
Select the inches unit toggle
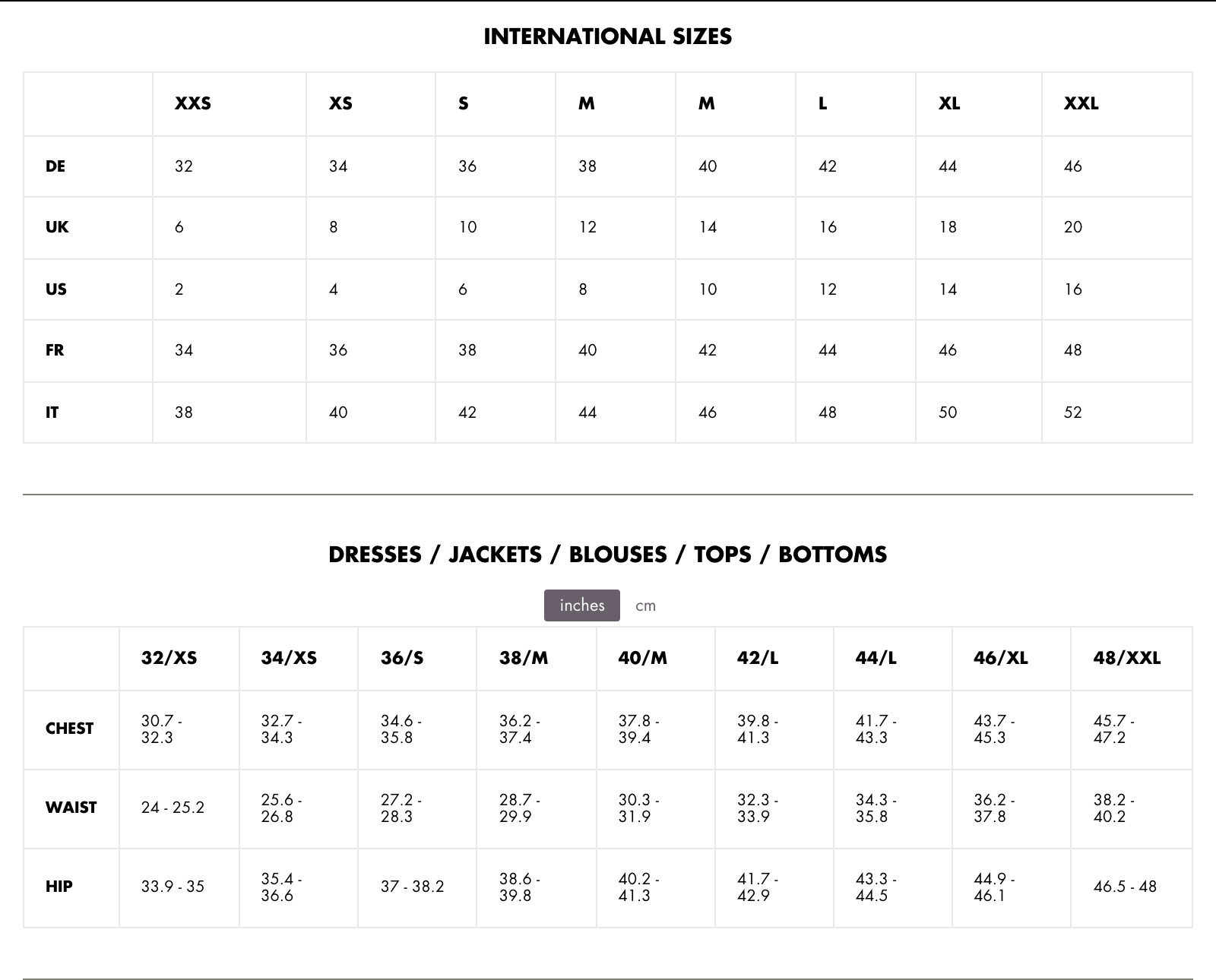pos(582,605)
